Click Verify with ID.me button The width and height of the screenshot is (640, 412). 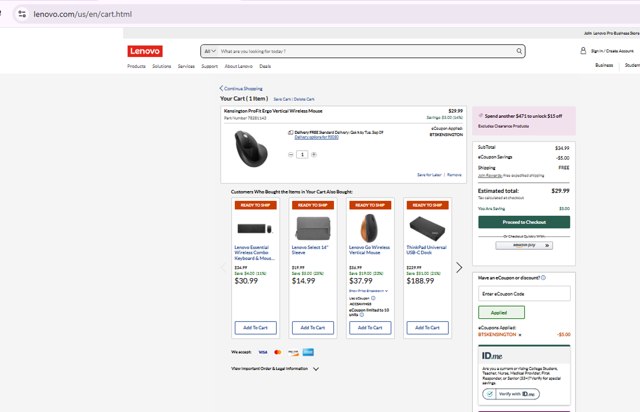(511, 394)
